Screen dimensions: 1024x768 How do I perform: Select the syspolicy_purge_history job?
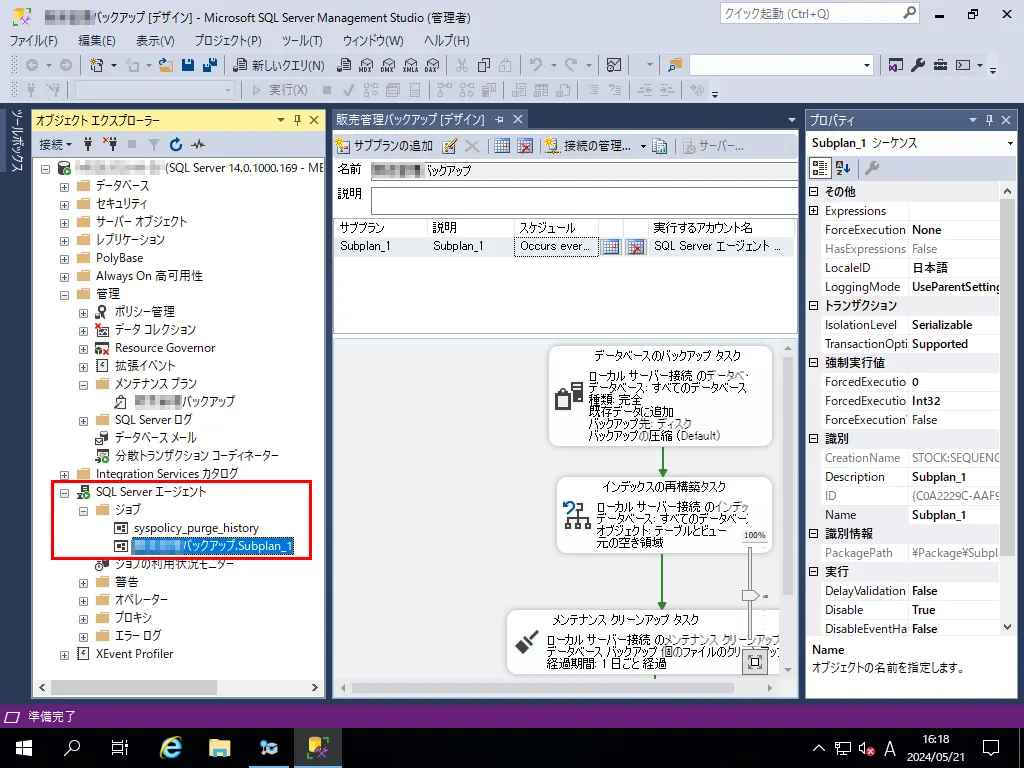click(196, 528)
